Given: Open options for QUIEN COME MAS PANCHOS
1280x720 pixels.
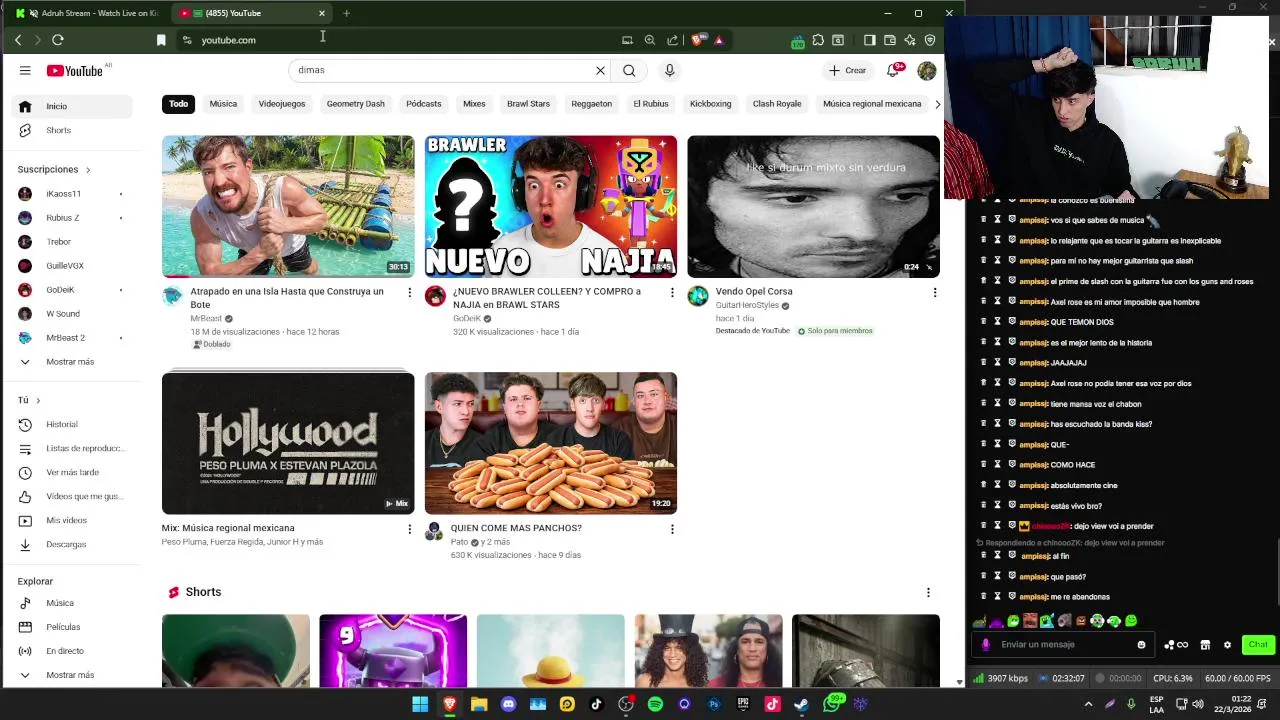Looking at the screenshot, I should click(672, 529).
